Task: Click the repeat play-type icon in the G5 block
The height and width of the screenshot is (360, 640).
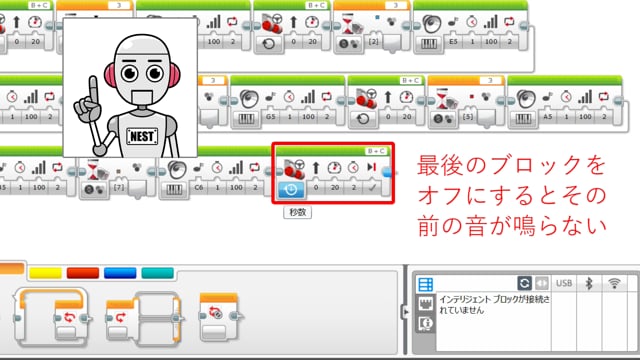Action: (327, 97)
